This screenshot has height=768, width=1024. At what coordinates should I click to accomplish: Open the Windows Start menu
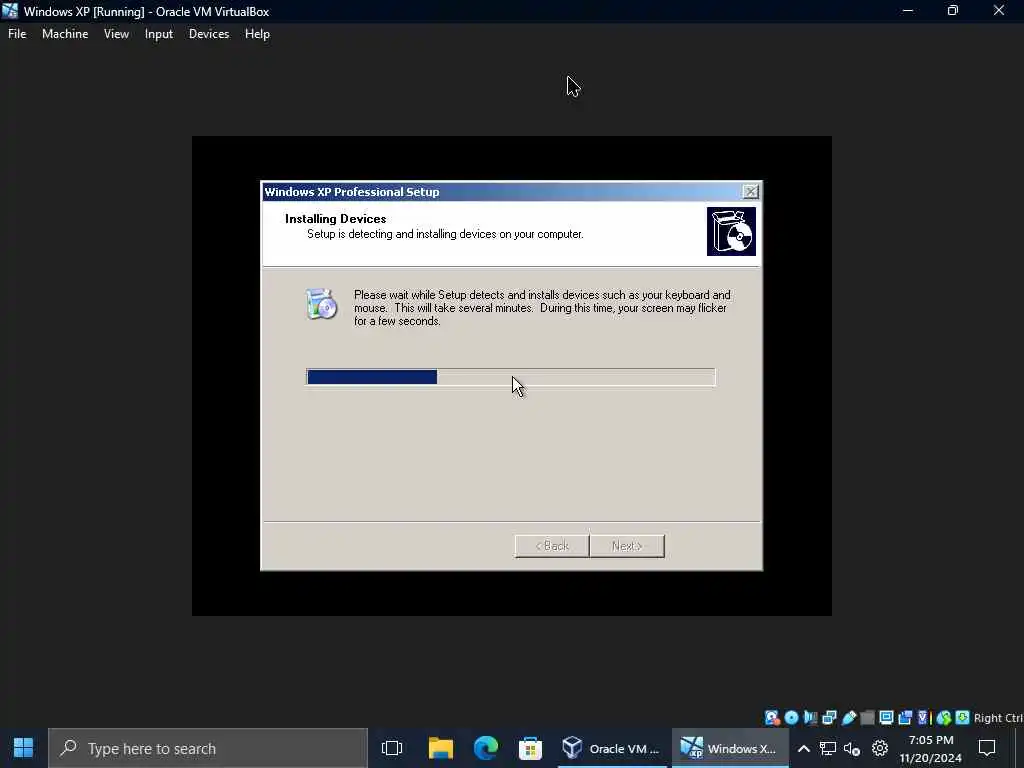coord(24,748)
